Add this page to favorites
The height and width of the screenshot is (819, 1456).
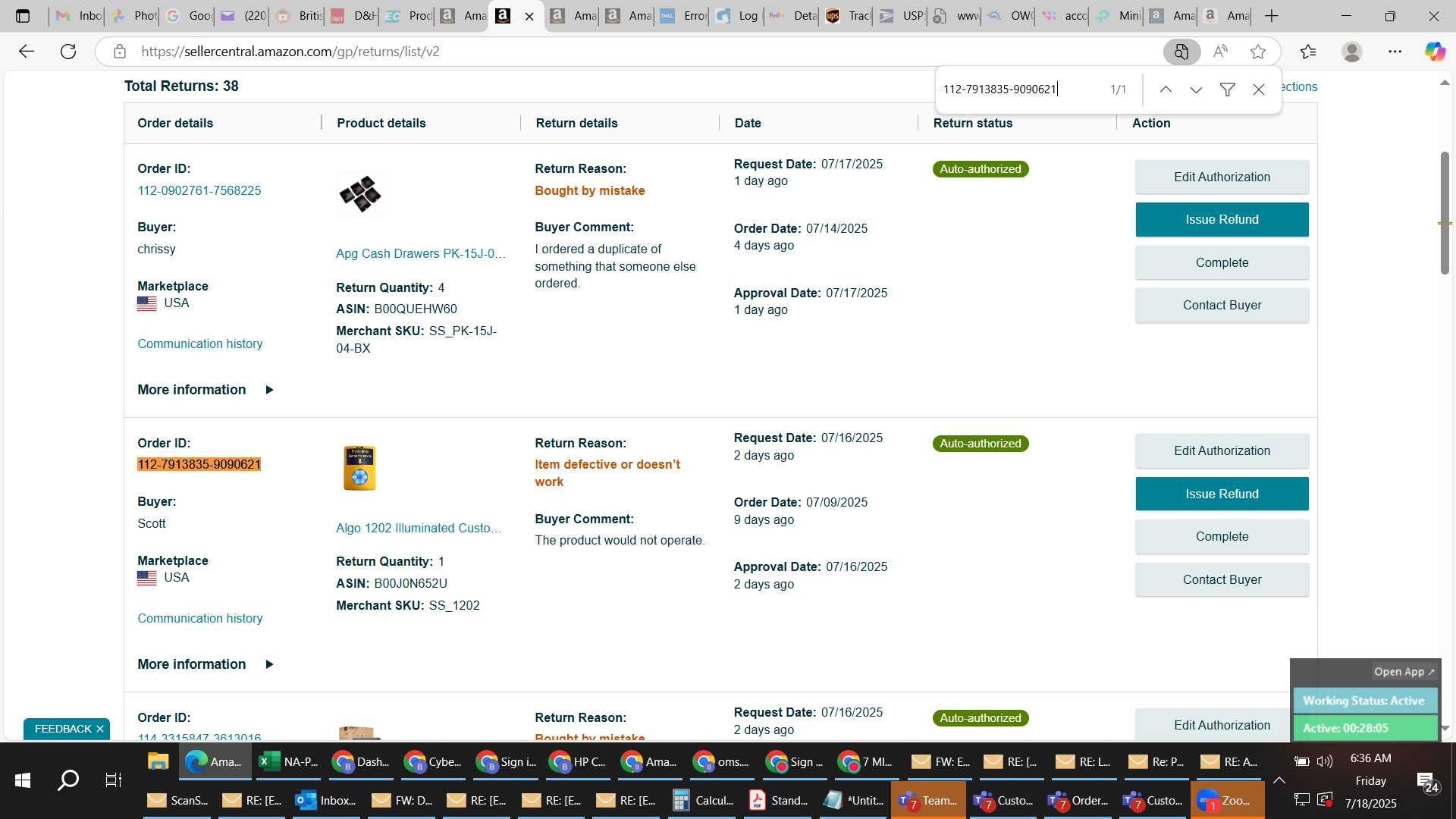(x=1258, y=52)
